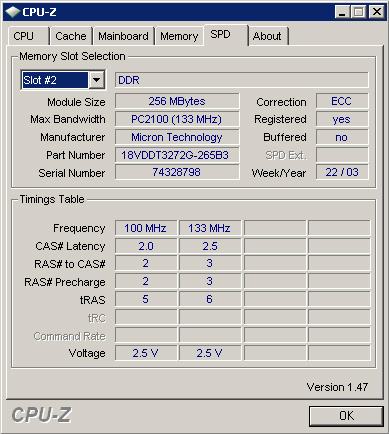Click the Serial Number label
Viewport: 389px width, 434px height.
point(72,173)
